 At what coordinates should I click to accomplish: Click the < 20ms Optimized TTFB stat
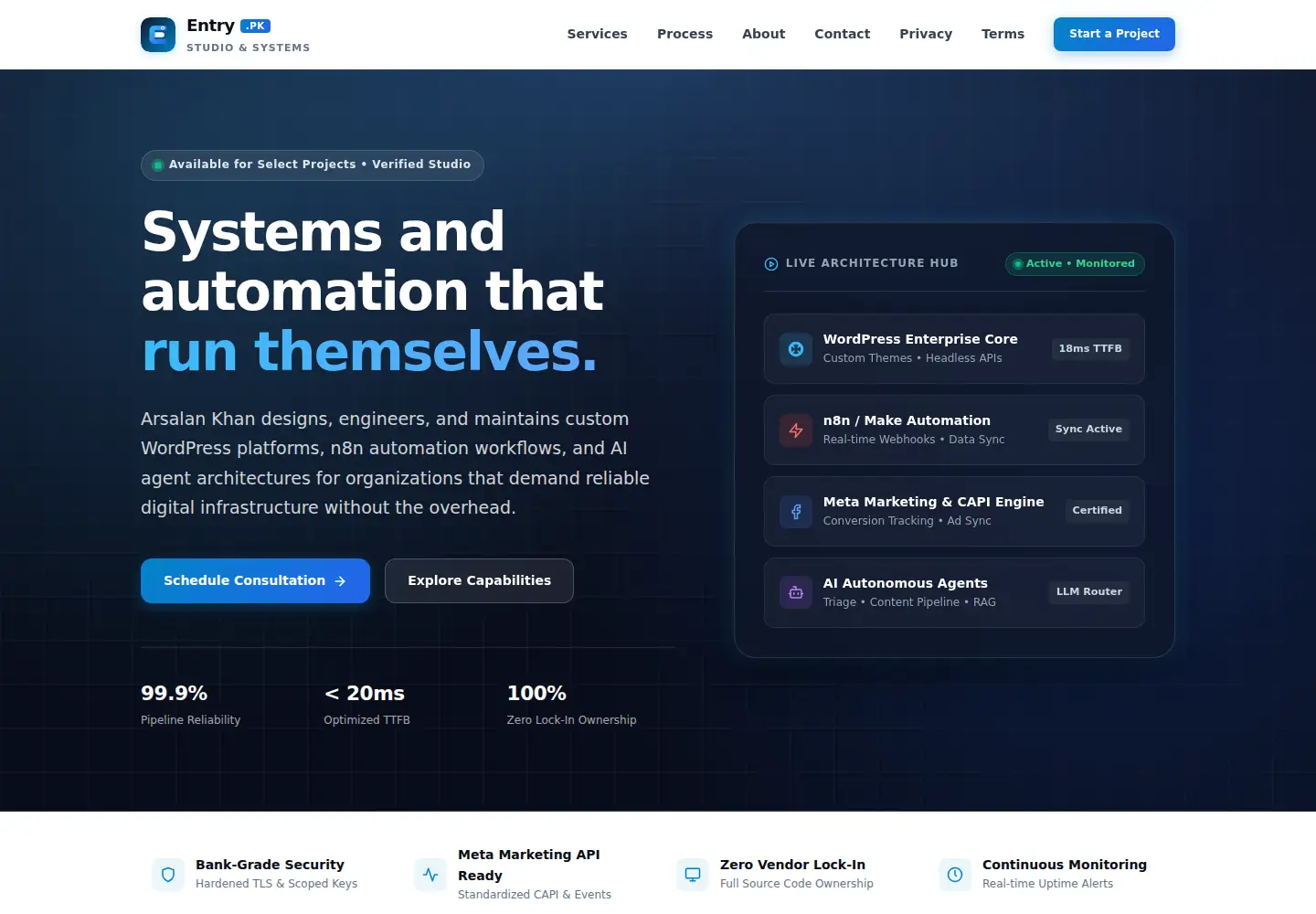pos(366,705)
